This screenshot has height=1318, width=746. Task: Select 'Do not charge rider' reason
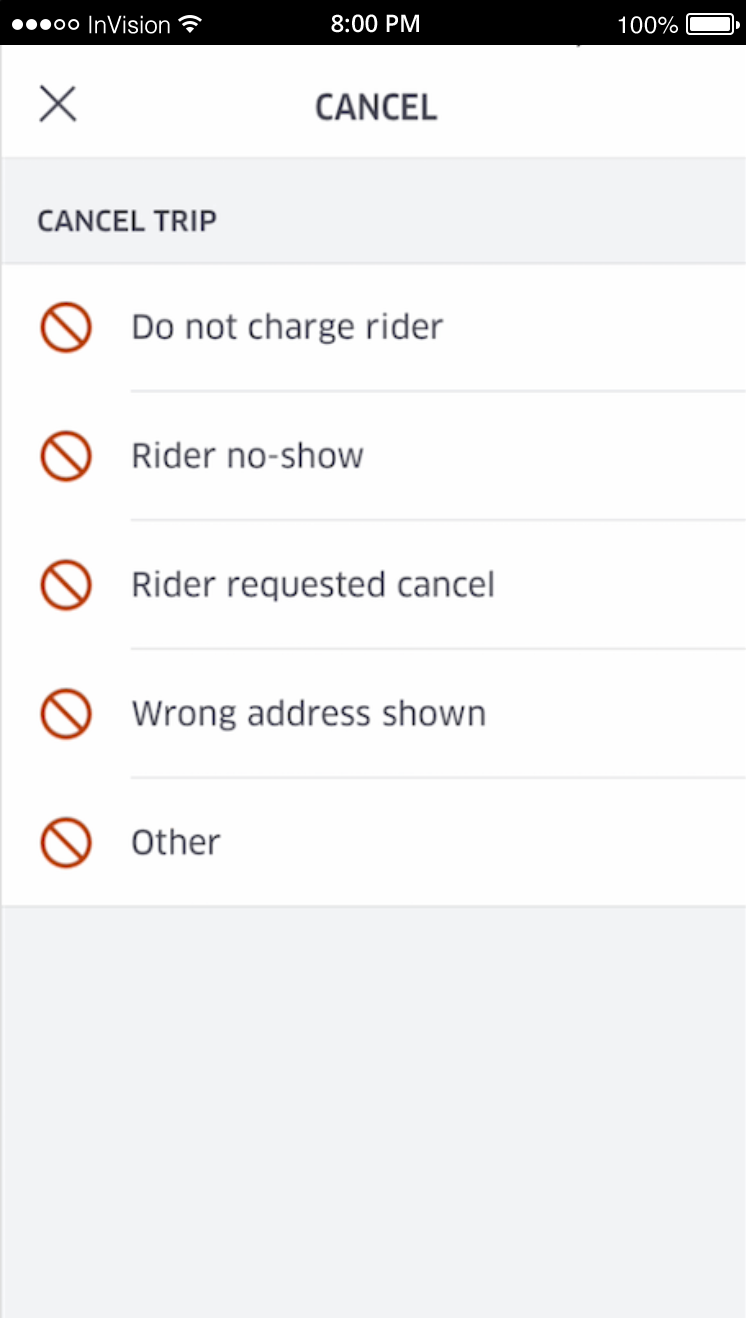(x=288, y=328)
